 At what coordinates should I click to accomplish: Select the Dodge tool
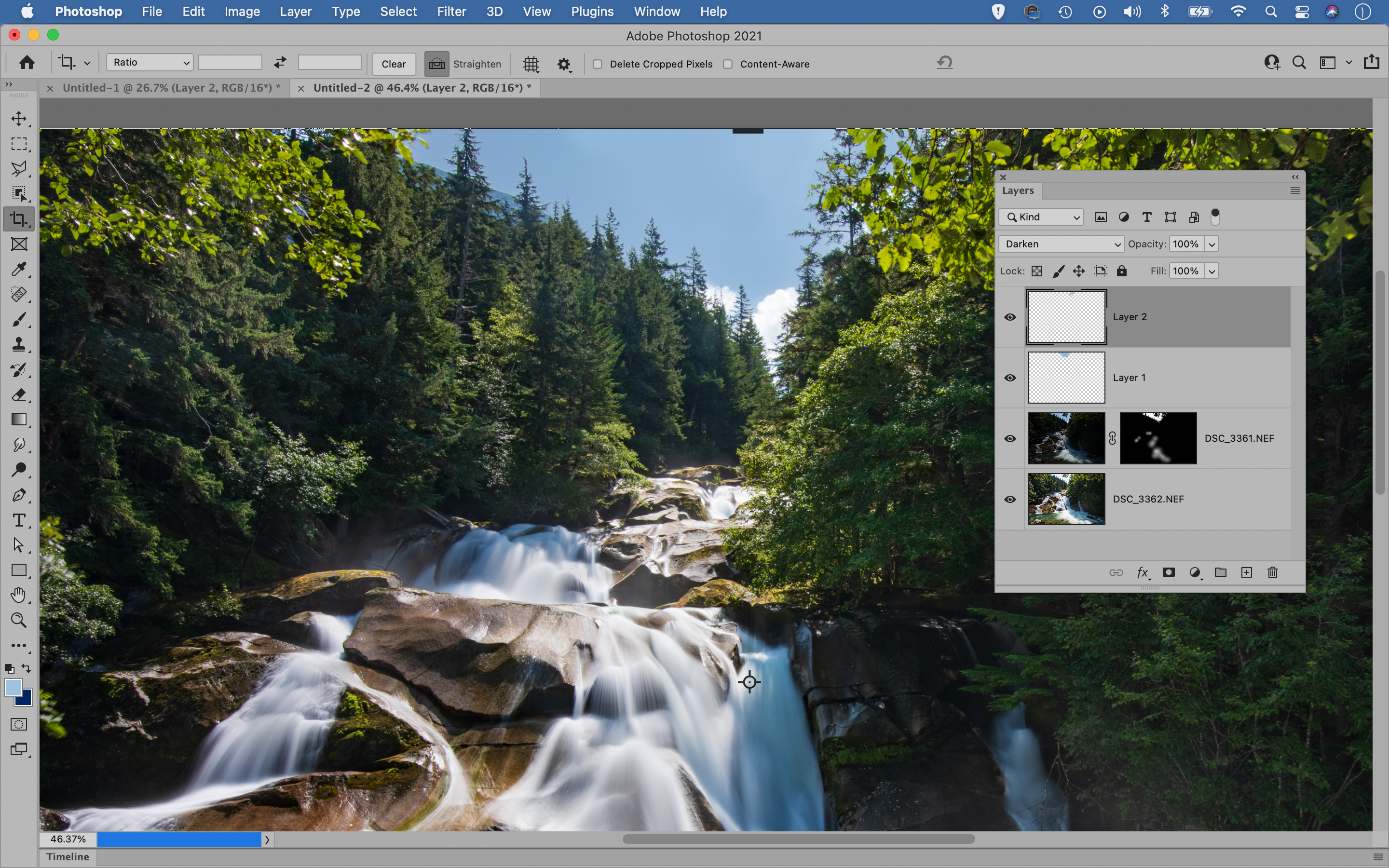click(x=19, y=470)
